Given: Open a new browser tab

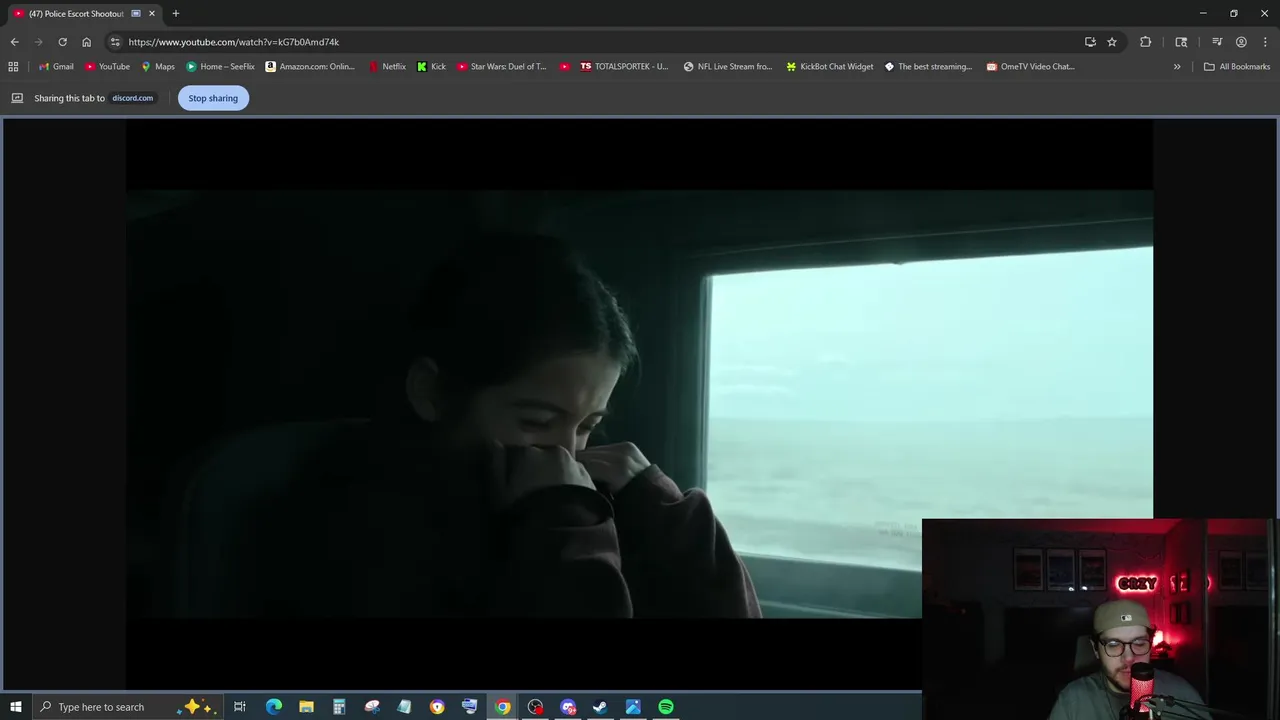Looking at the screenshot, I should (176, 13).
